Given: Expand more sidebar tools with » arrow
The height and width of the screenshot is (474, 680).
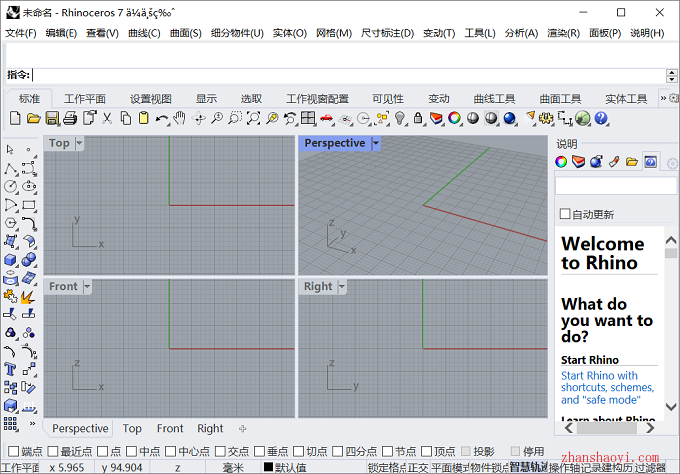Looking at the screenshot, I should coord(32,423).
